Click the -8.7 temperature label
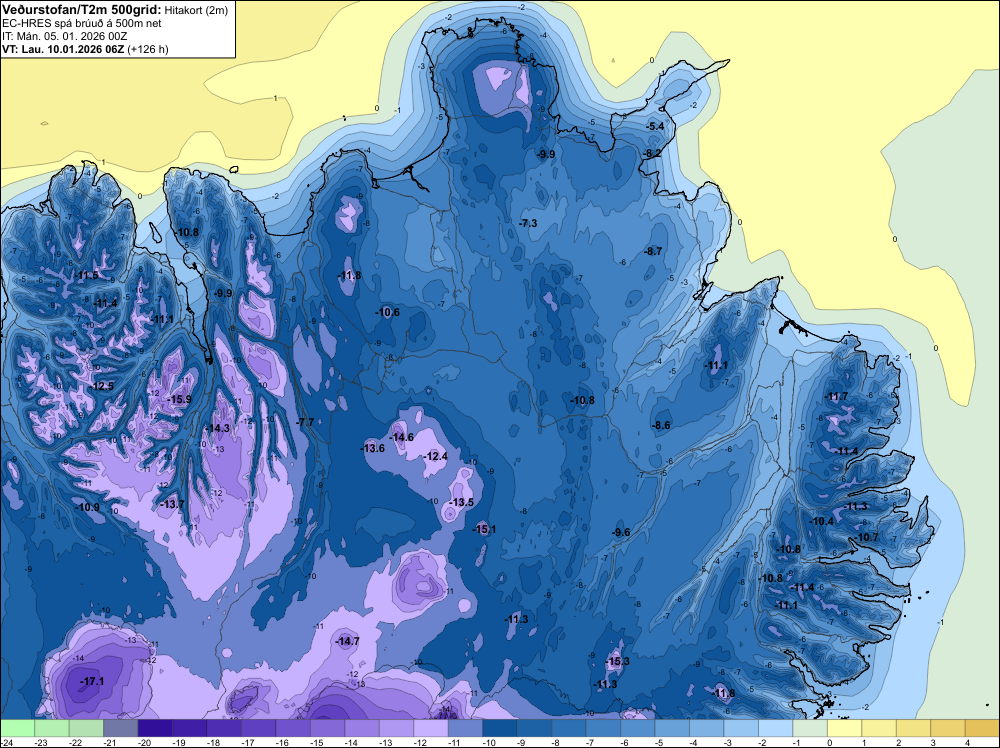 (653, 251)
